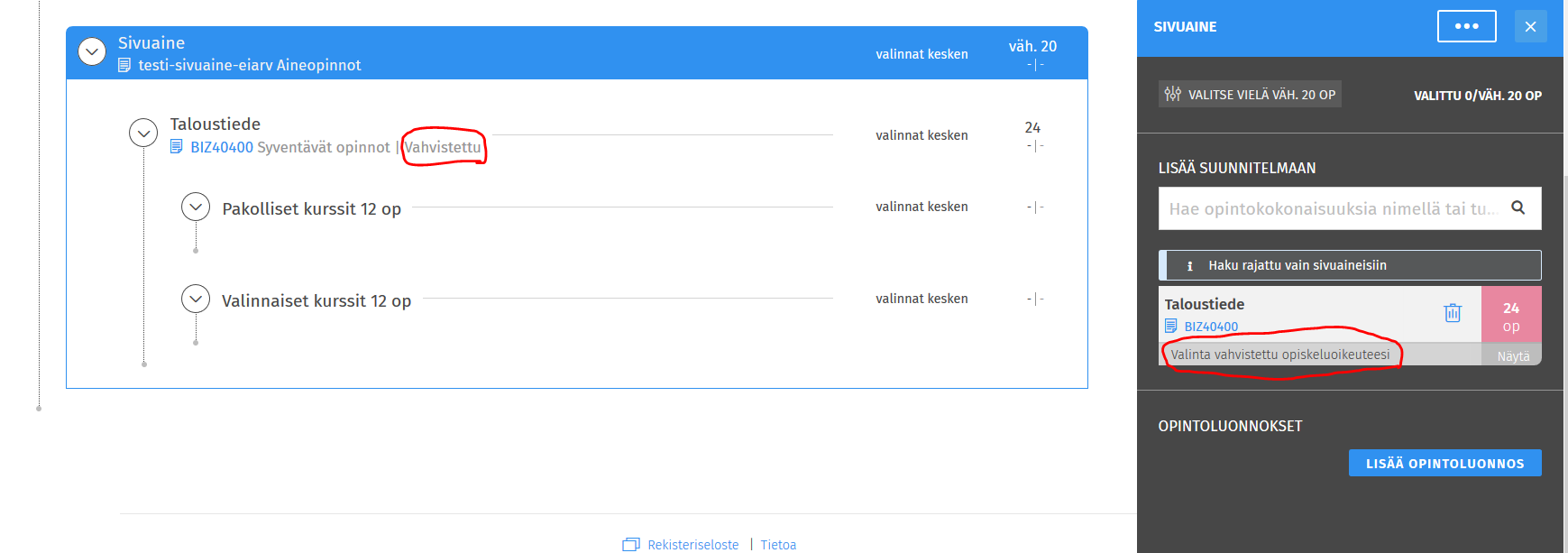Screen dimensions: 1568x553
Task: Delete Taloustiede with the trash icon
Action: (x=1453, y=312)
